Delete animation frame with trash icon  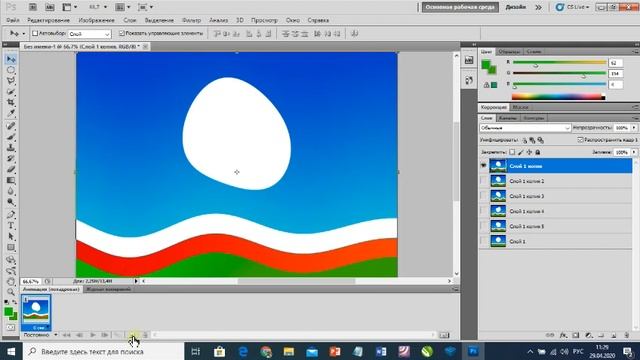pyautogui.click(x=145, y=335)
